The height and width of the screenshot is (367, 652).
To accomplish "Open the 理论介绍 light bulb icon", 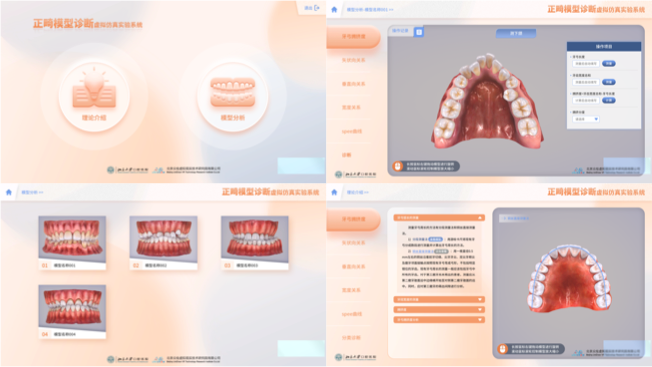I will coord(94,96).
